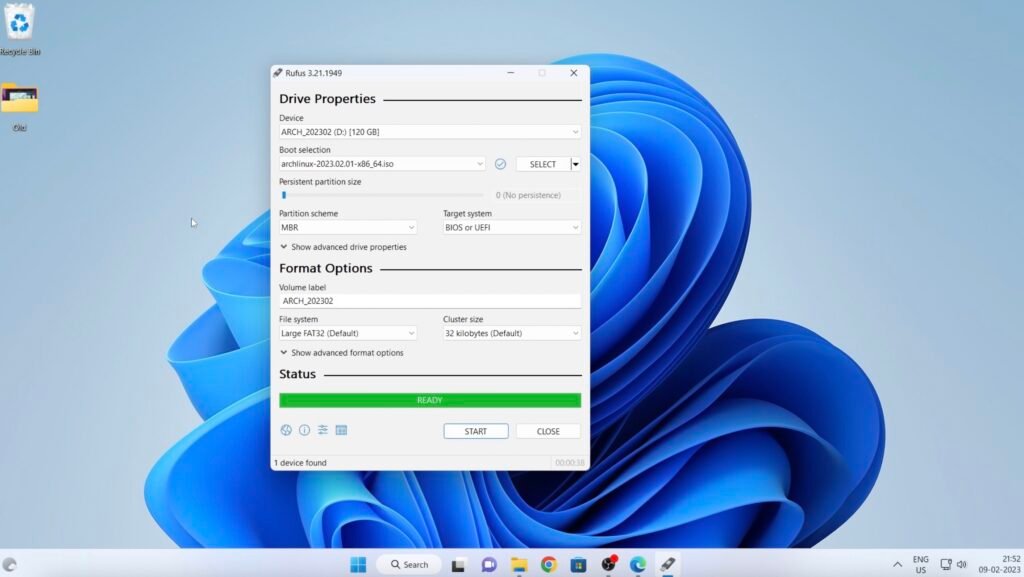Open File Explorer from taskbar
The height and width of the screenshot is (577, 1024).
519,565
